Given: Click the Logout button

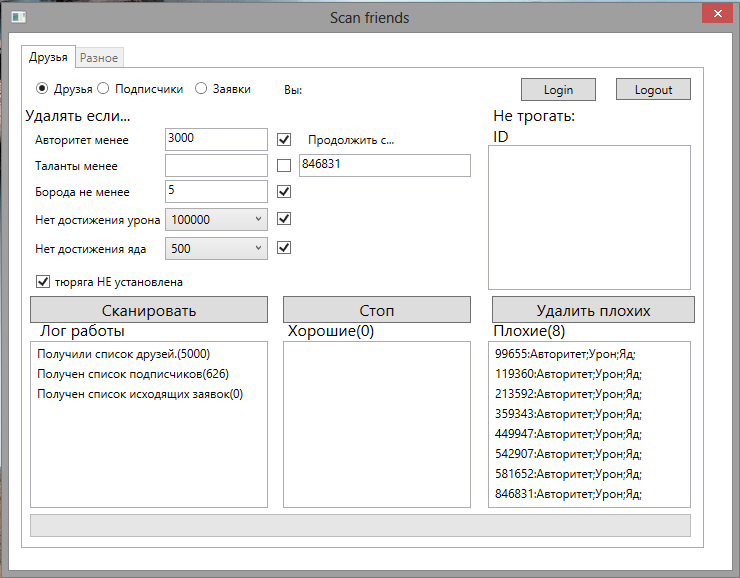Looking at the screenshot, I should pos(652,89).
